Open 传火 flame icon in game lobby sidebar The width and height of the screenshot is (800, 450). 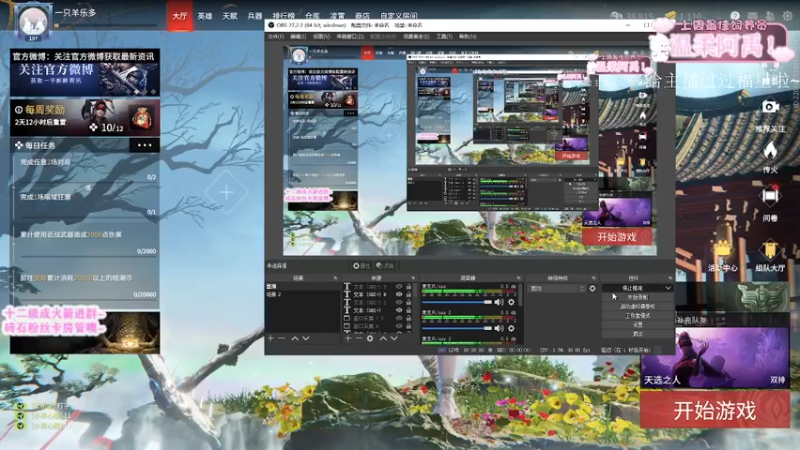[770, 150]
